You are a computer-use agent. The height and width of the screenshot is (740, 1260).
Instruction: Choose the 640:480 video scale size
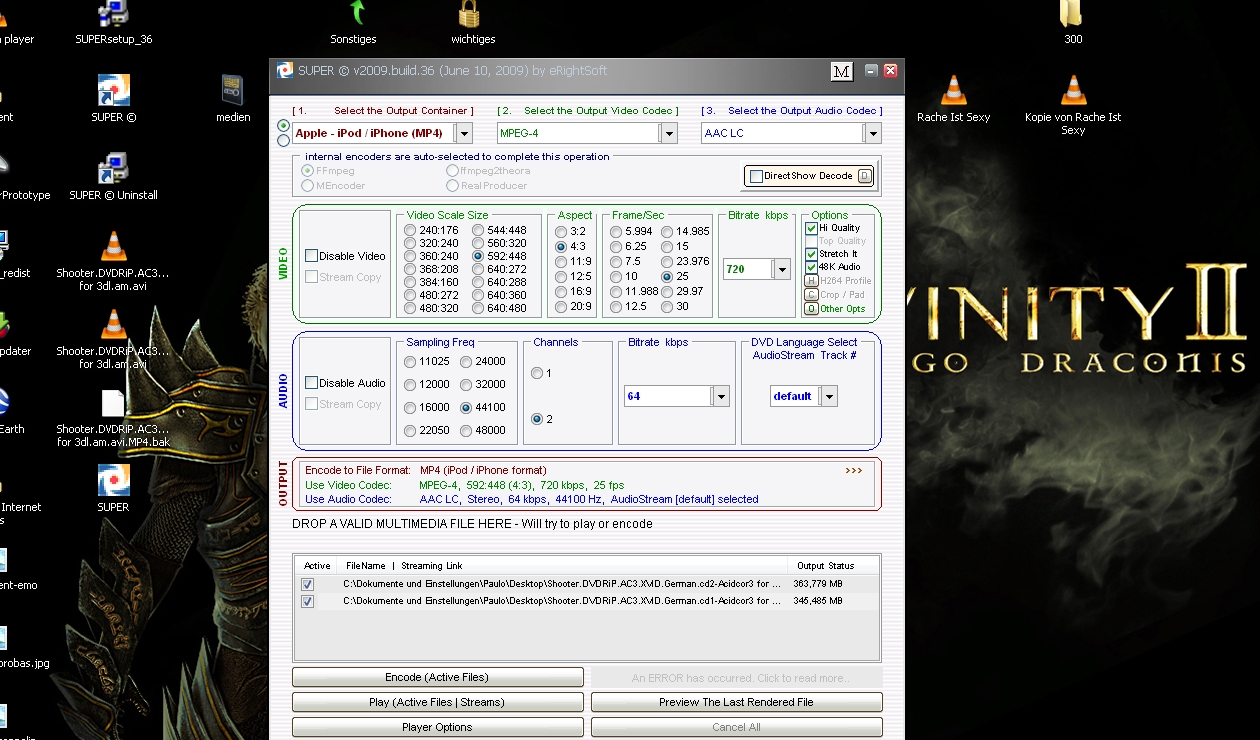point(478,308)
